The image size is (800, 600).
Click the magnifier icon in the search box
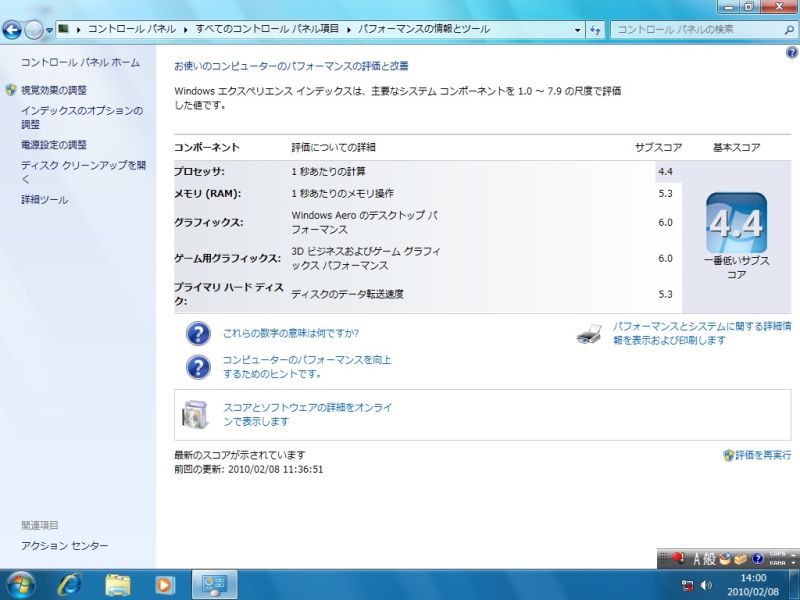point(789,30)
